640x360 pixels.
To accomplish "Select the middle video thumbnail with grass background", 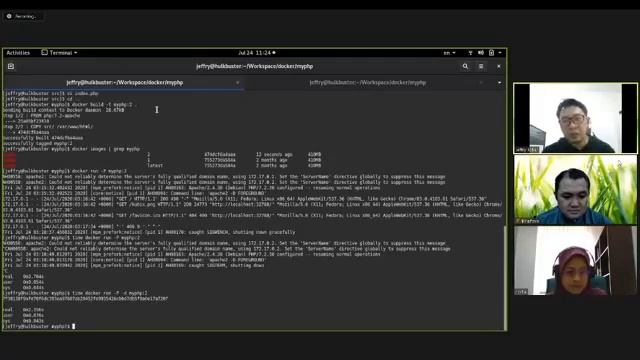I will pos(575,189).
